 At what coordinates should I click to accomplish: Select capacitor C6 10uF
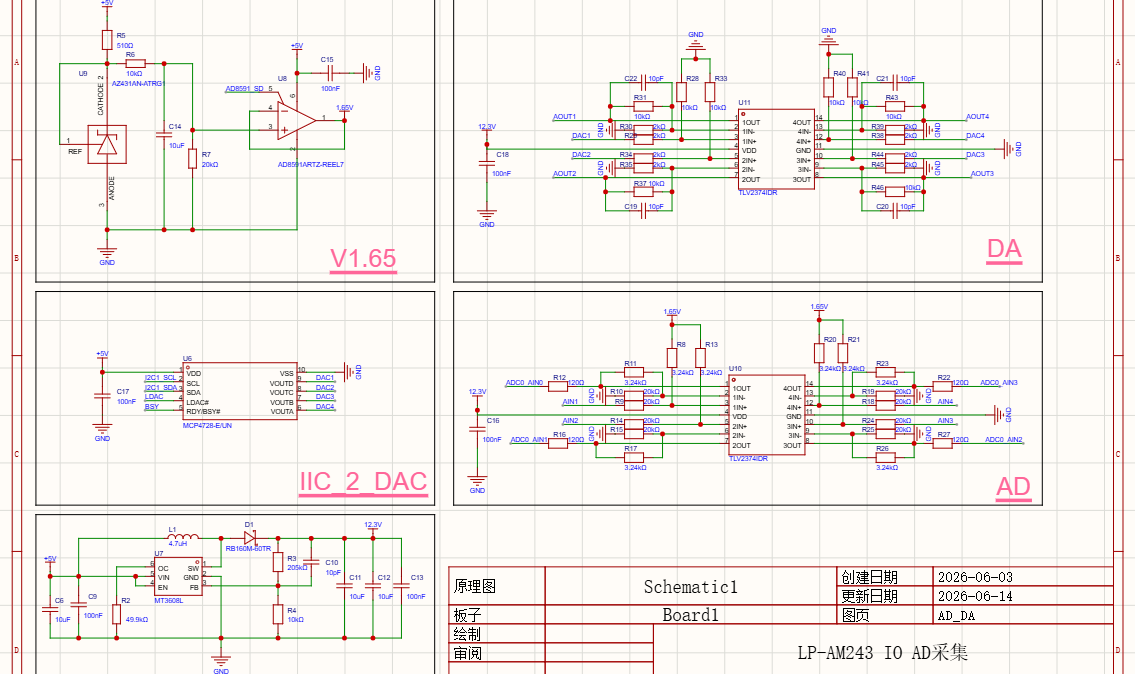pos(50,609)
